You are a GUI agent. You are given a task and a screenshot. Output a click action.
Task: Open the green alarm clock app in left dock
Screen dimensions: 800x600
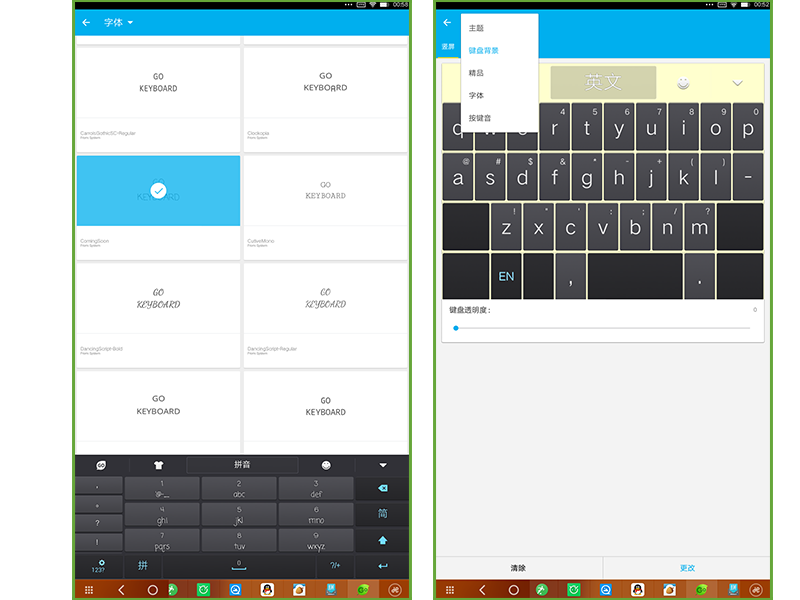point(203,590)
